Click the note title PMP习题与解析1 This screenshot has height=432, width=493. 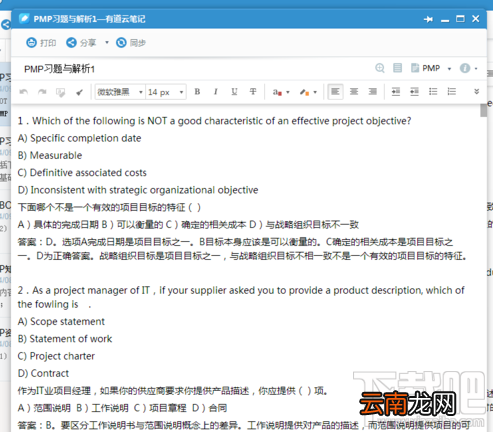click(x=60, y=69)
